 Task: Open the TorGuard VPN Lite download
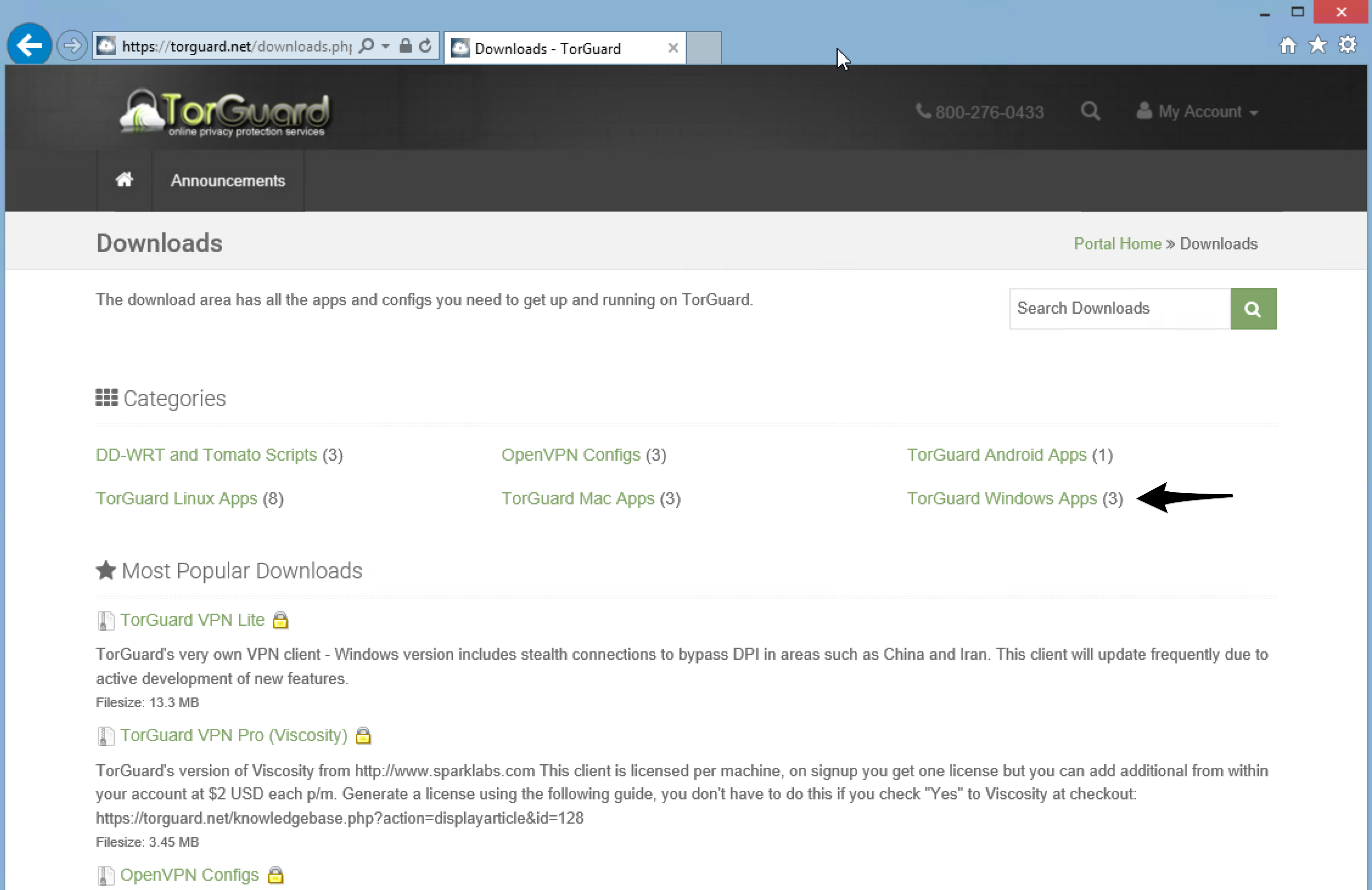193,620
